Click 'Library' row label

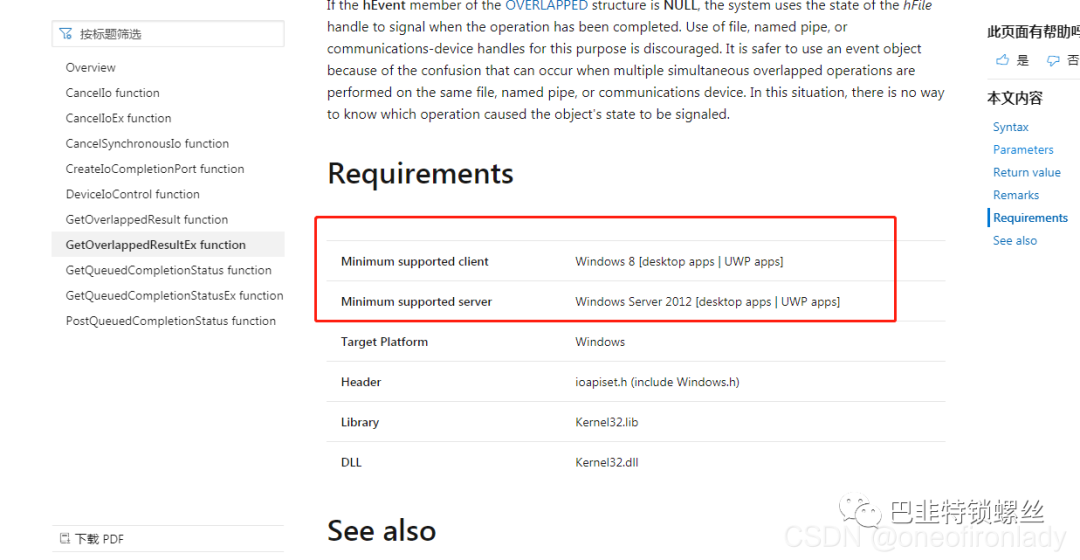point(360,422)
